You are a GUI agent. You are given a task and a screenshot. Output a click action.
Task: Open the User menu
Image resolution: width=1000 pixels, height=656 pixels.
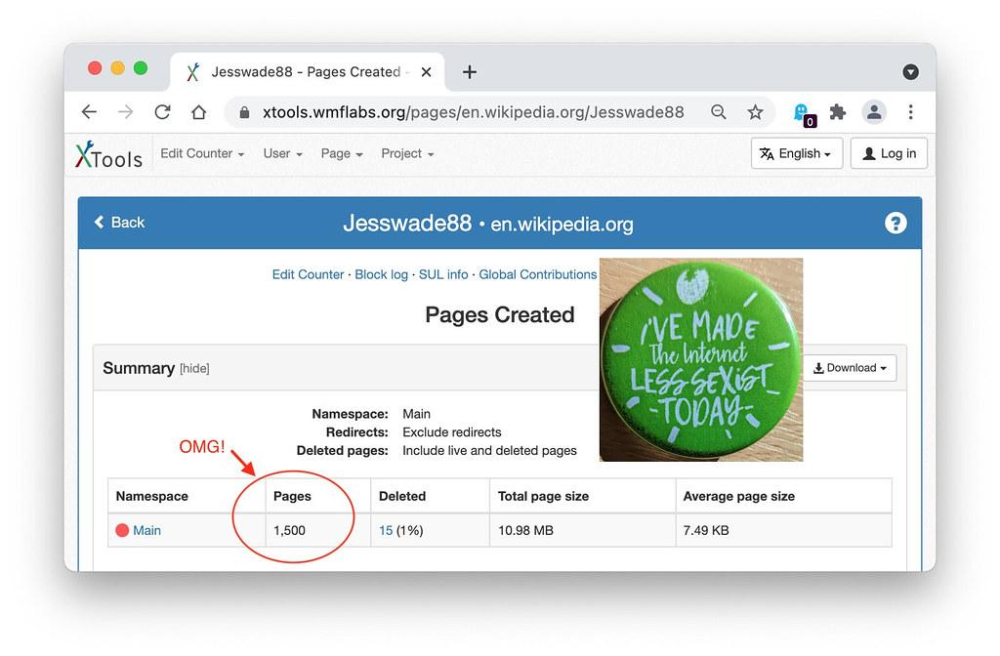click(x=284, y=154)
